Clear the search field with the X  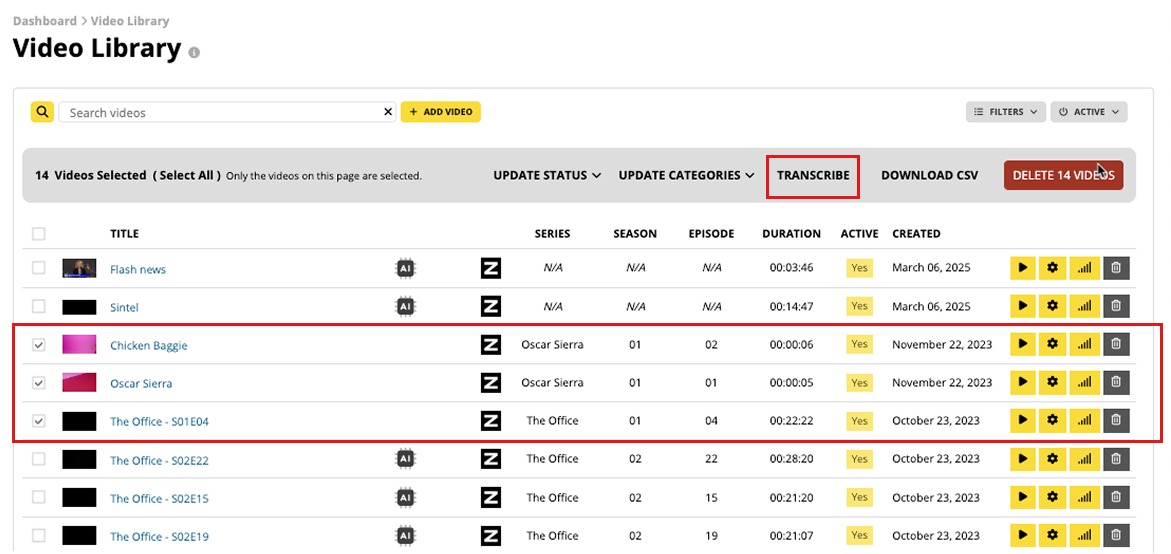[388, 112]
